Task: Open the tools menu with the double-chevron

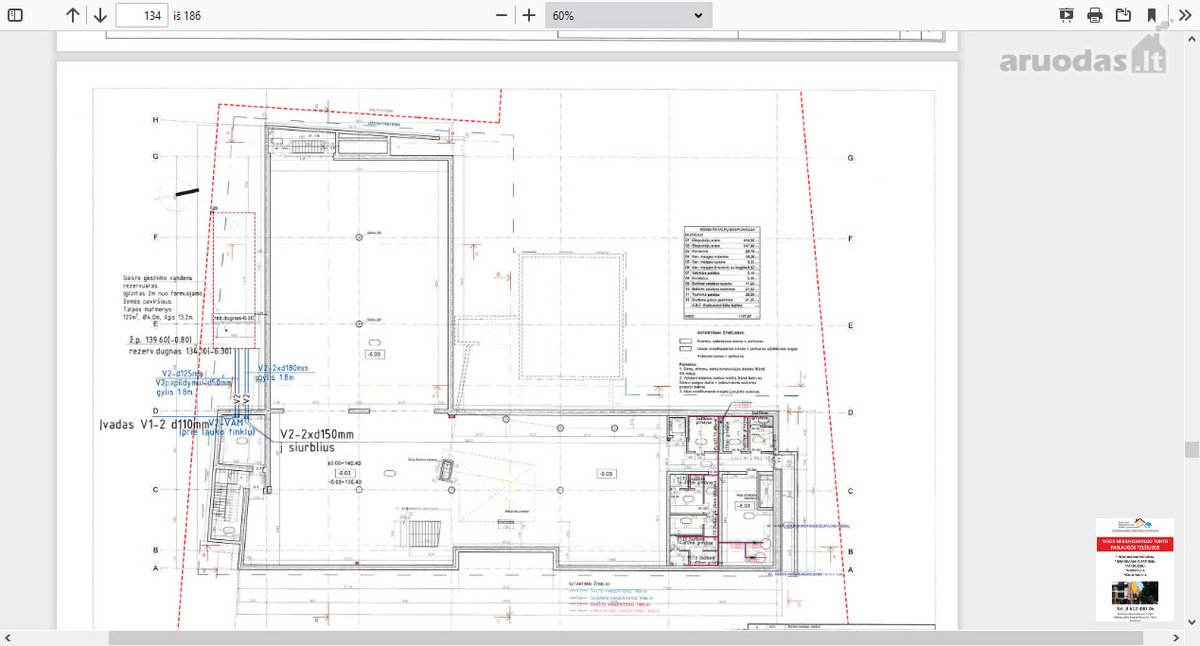Action: 1183,15
